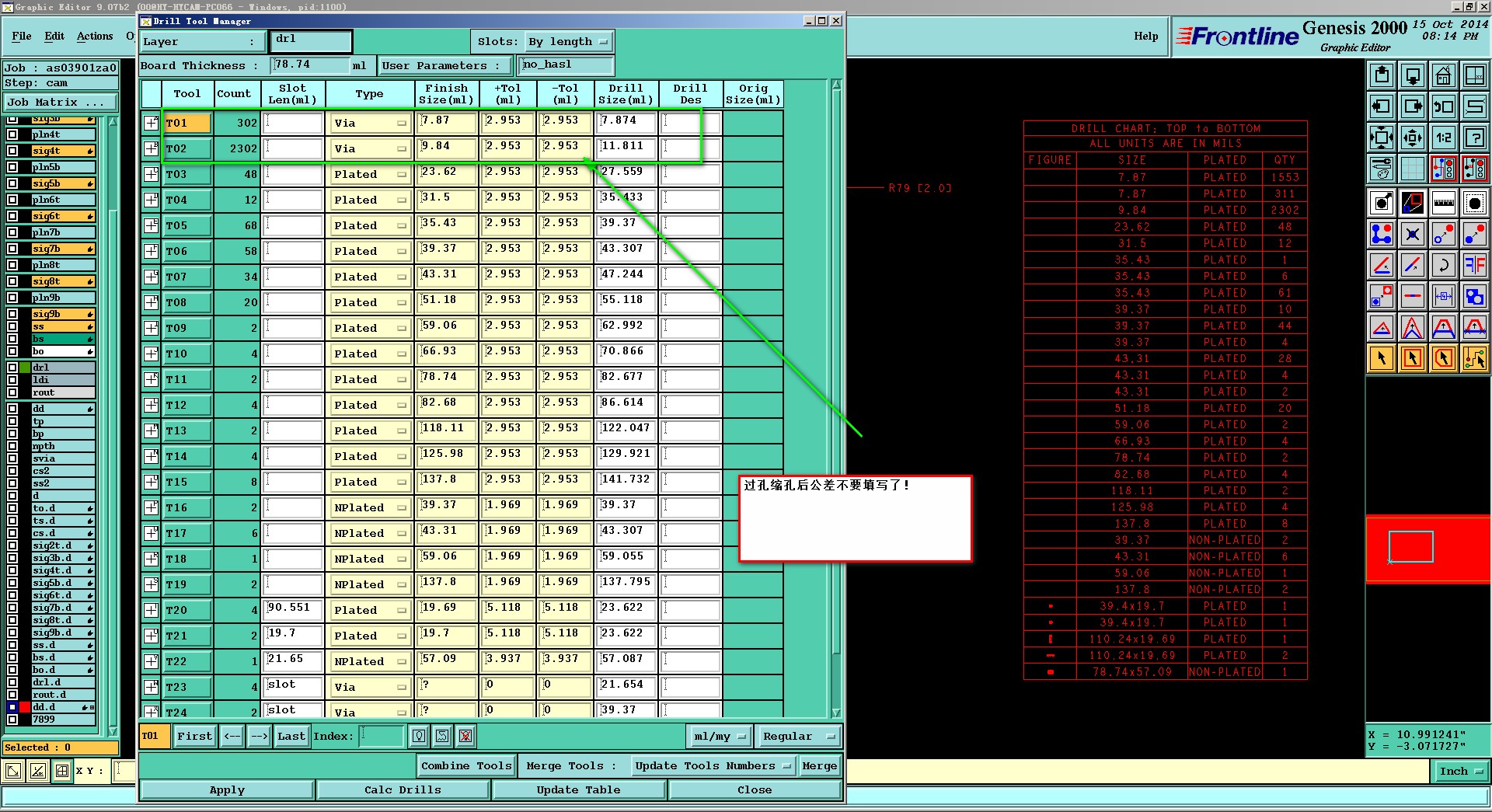Image resolution: width=1492 pixels, height=812 pixels.
Task: Click the pan left arrow icon
Action: tap(1381, 106)
